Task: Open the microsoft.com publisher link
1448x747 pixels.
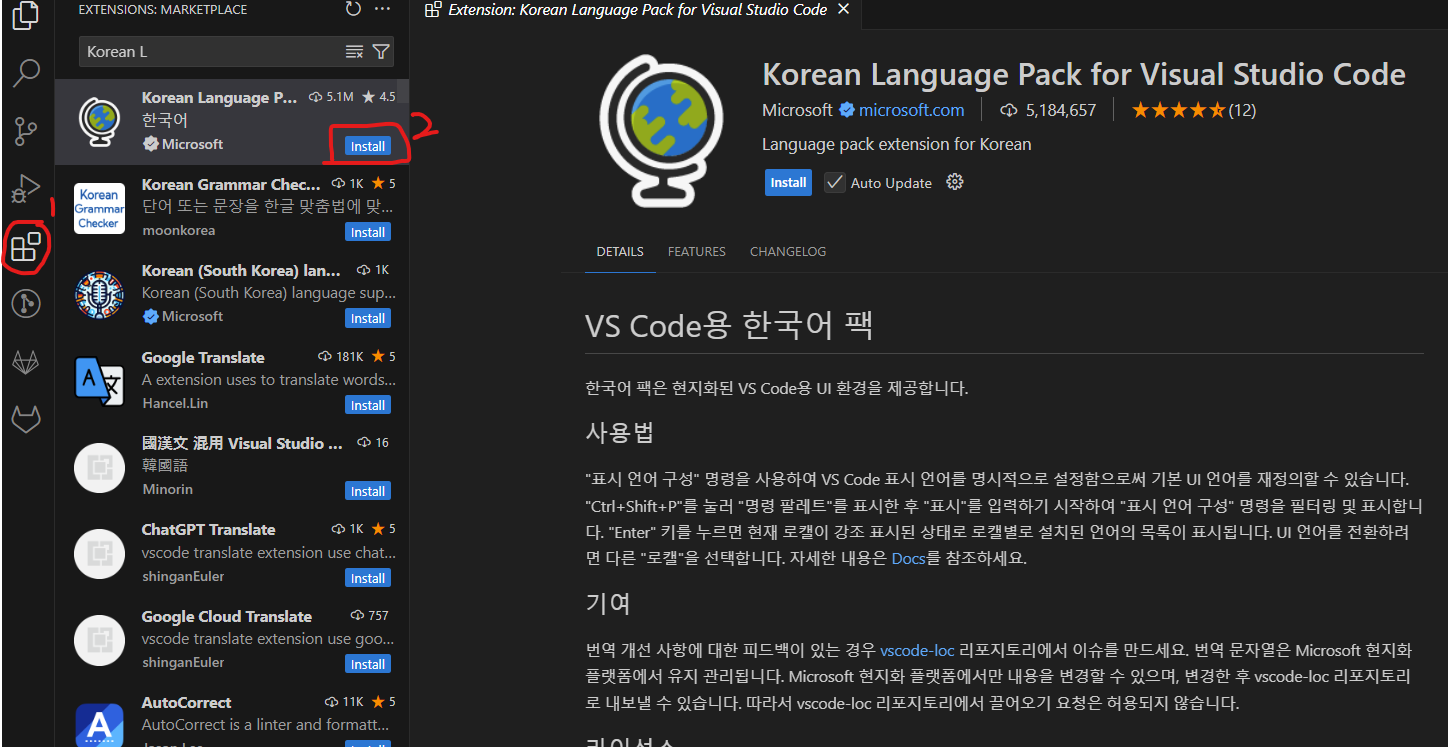Action: pyautogui.click(x=911, y=110)
